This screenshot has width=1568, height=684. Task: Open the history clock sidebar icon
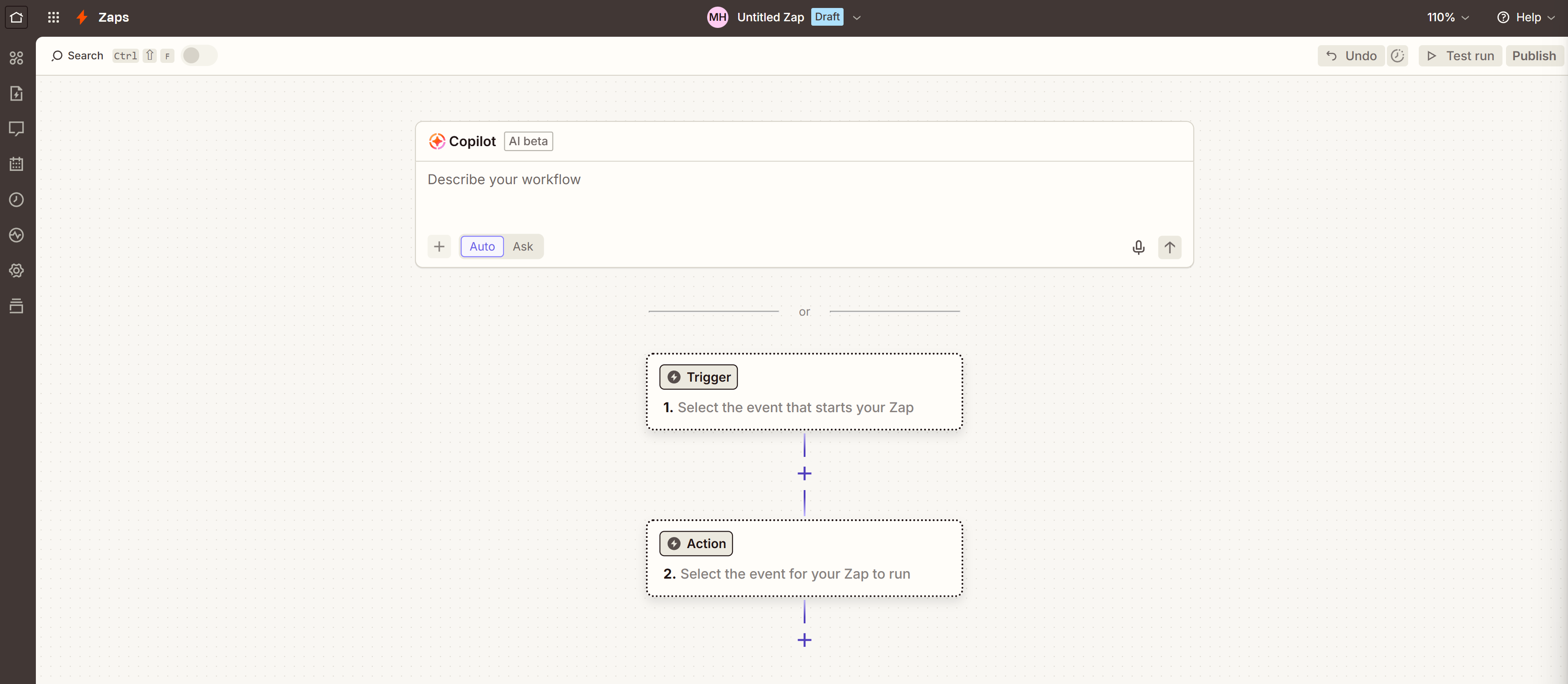point(16,200)
